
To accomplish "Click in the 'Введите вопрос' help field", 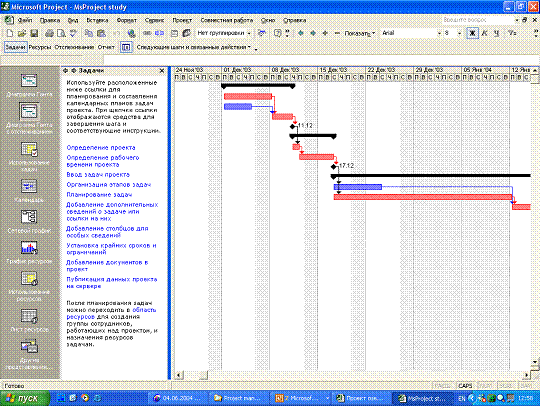I will tap(478, 20).
